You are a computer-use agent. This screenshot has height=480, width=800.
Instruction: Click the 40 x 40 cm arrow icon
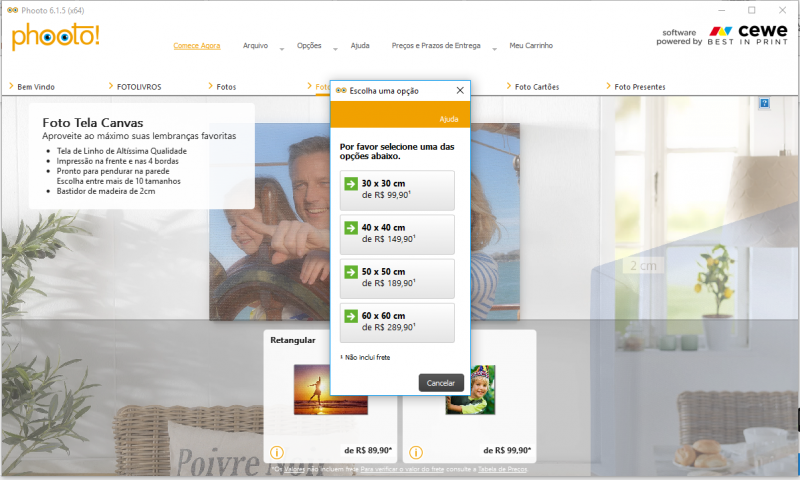[351, 228]
